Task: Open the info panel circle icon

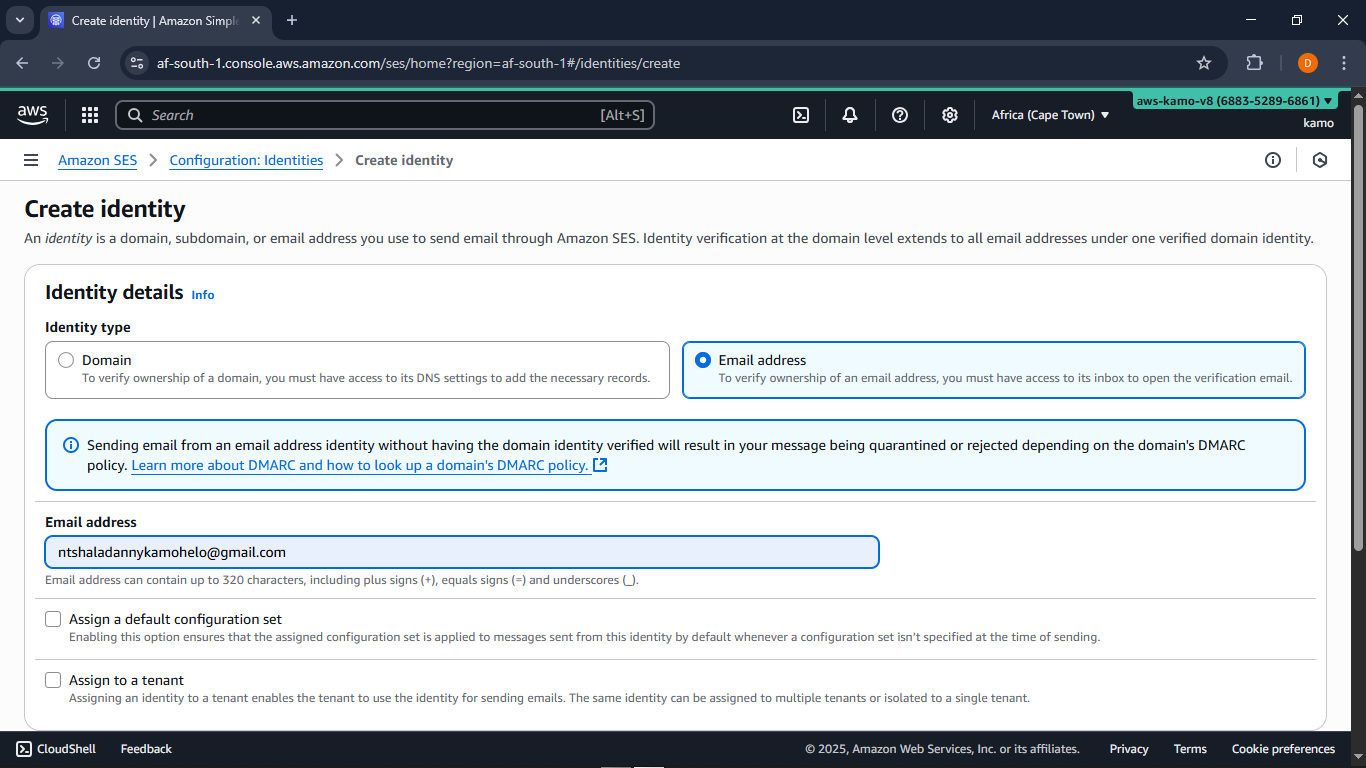Action: coord(1273,160)
